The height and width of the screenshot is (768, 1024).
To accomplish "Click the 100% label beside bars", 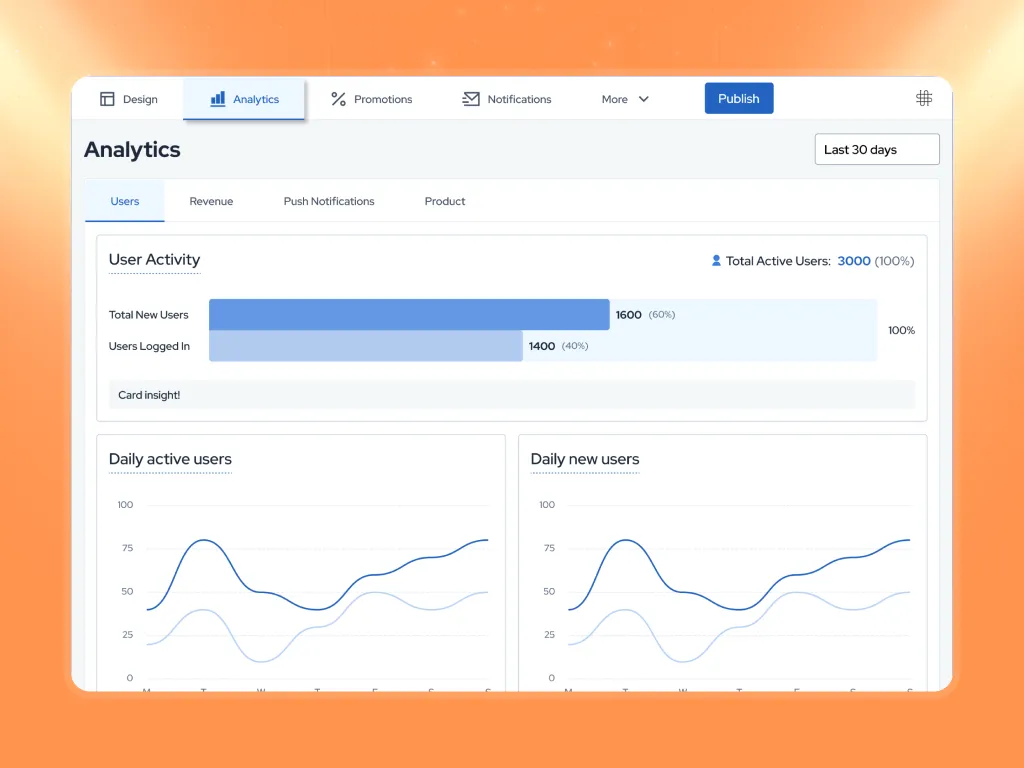I will point(901,330).
